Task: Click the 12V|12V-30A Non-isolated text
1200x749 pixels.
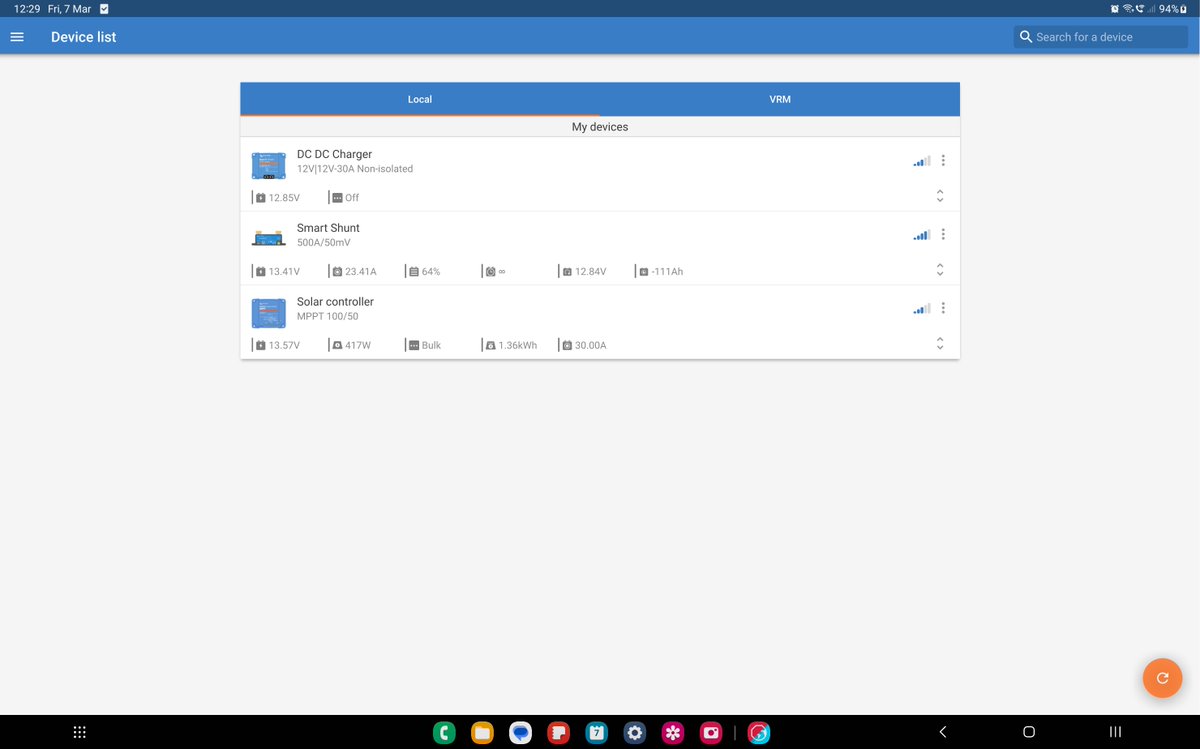Action: pyautogui.click(x=355, y=169)
